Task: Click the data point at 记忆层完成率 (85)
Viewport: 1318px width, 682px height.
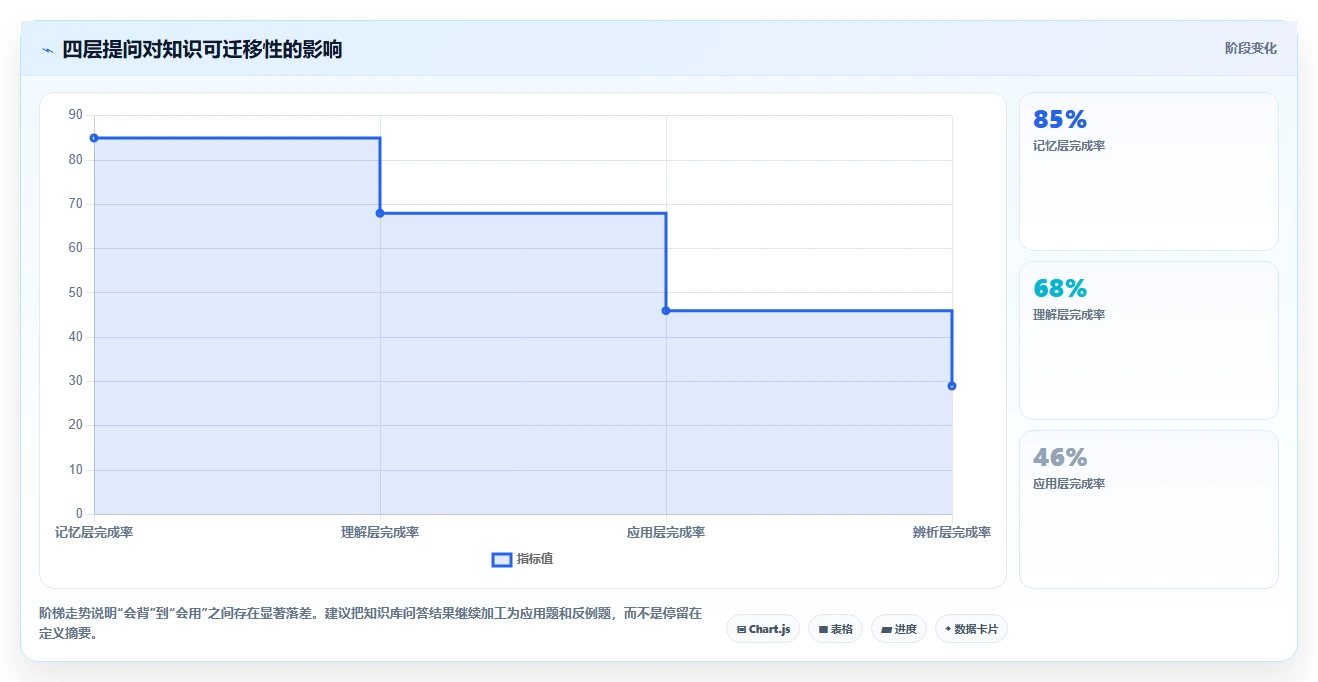Action: point(94,138)
